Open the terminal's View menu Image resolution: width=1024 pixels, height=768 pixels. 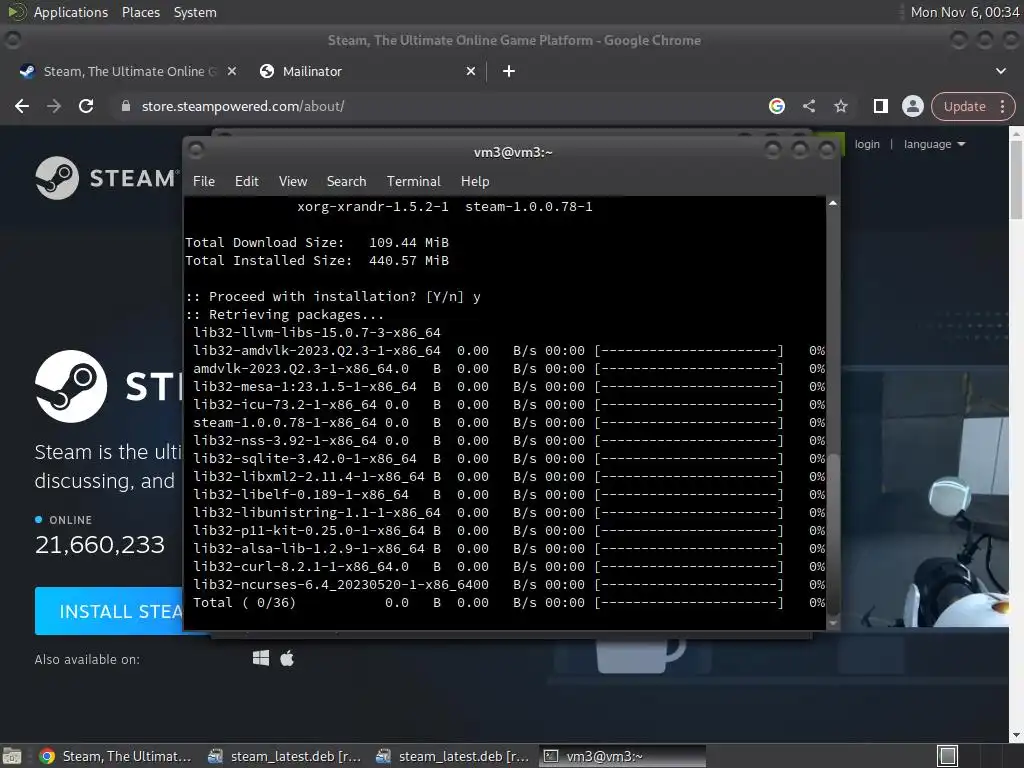point(293,182)
